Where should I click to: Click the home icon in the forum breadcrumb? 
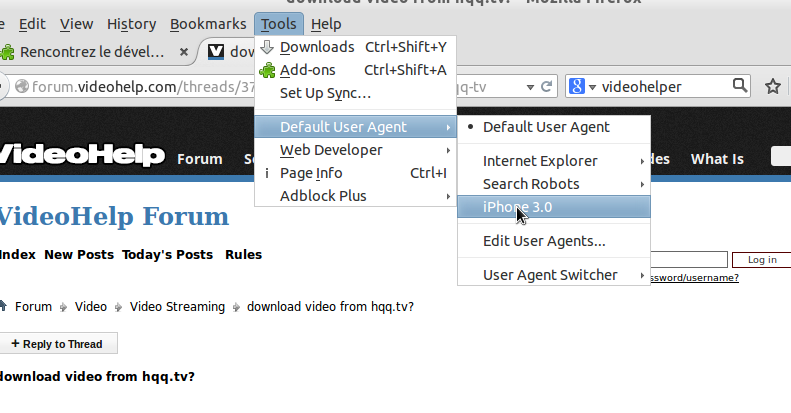pos(3,307)
